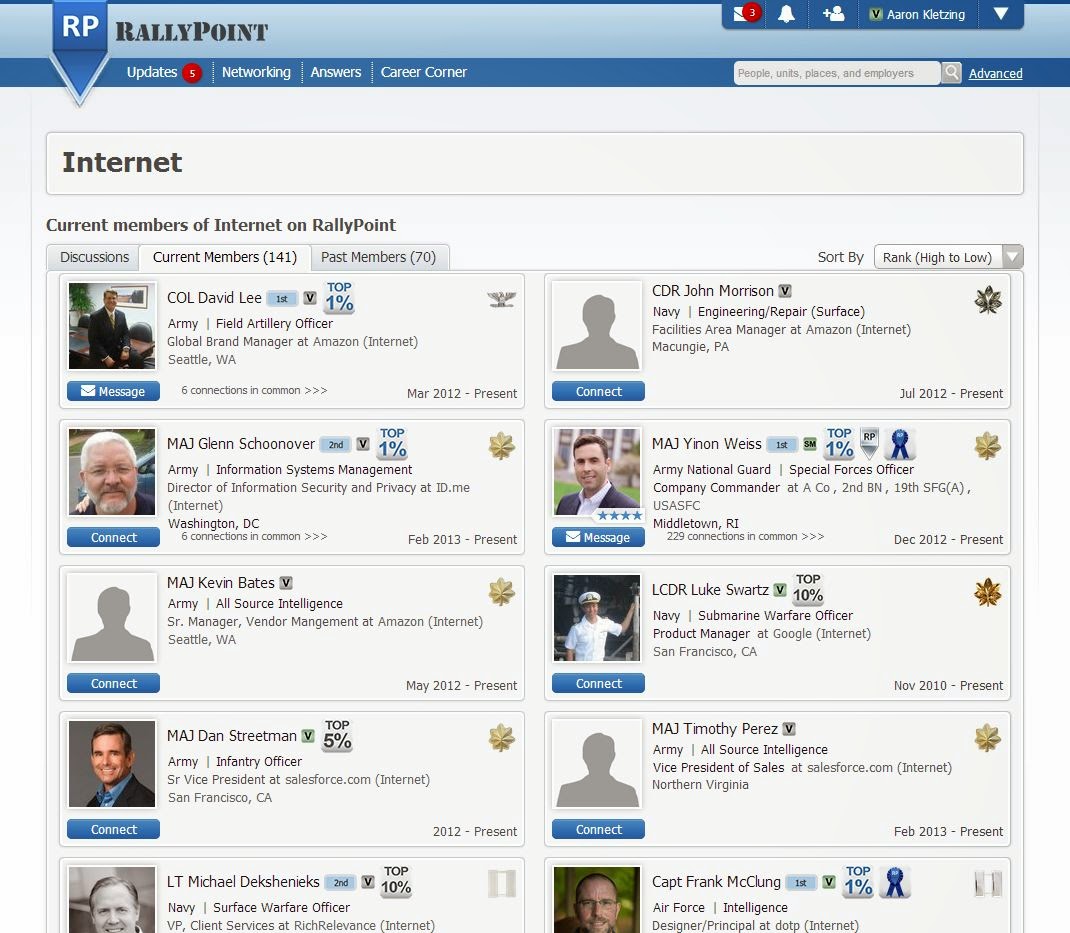Image resolution: width=1070 pixels, height=933 pixels.
Task: Open MAJ Timothy Perez profile name
Action: tap(714, 729)
